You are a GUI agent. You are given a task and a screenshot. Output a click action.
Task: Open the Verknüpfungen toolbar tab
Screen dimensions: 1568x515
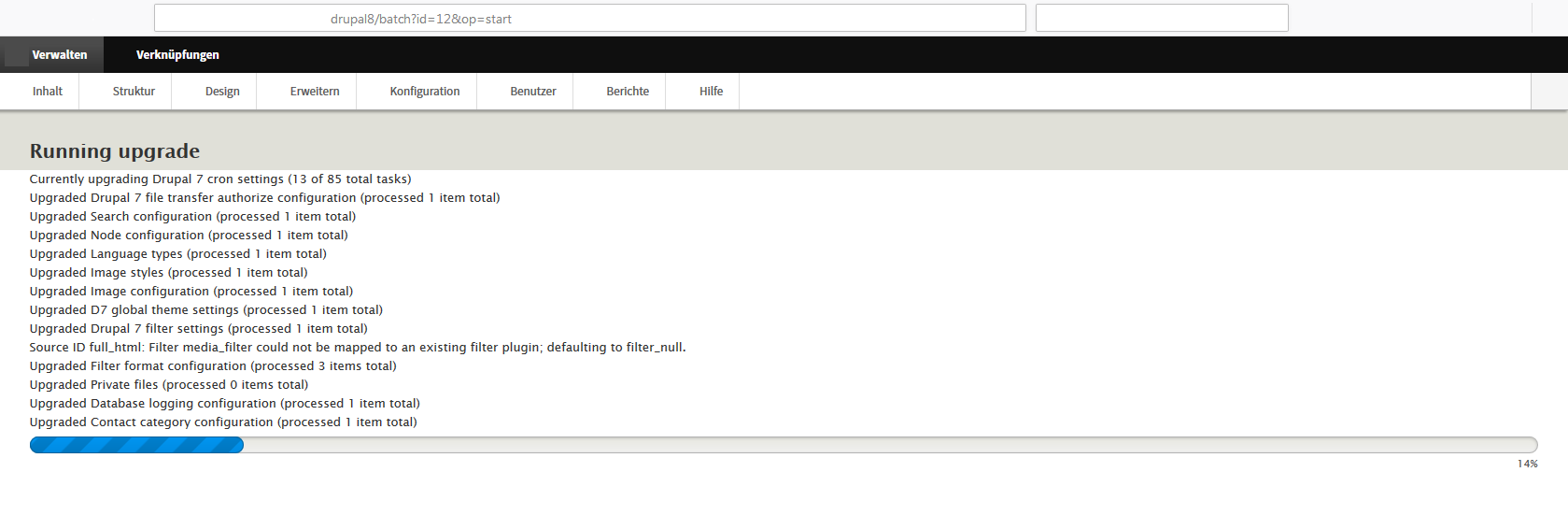click(177, 55)
